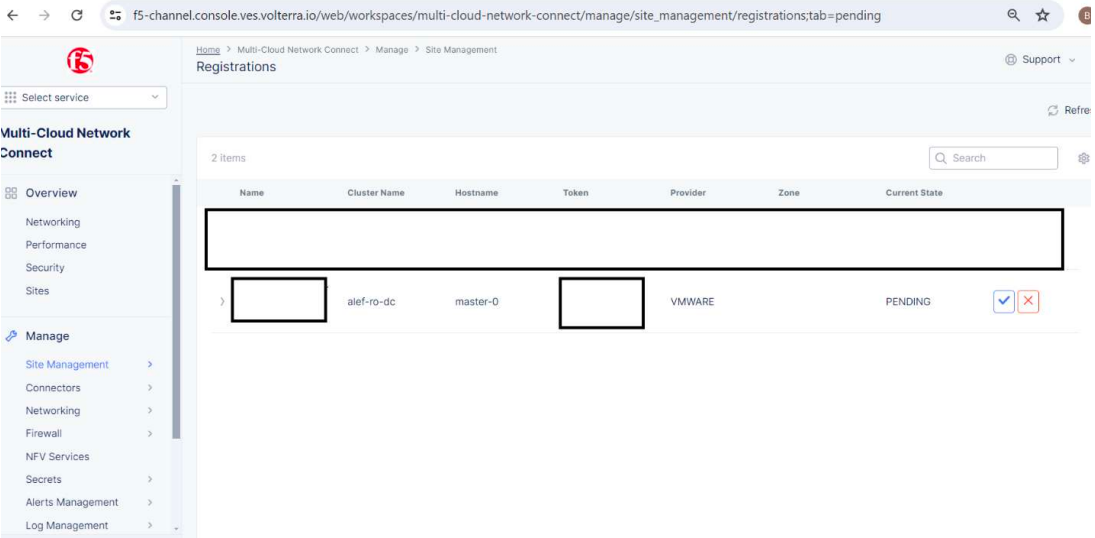Sort by the Hostname column header
This screenshot has height=538, width=1095.
pyautogui.click(x=476, y=193)
